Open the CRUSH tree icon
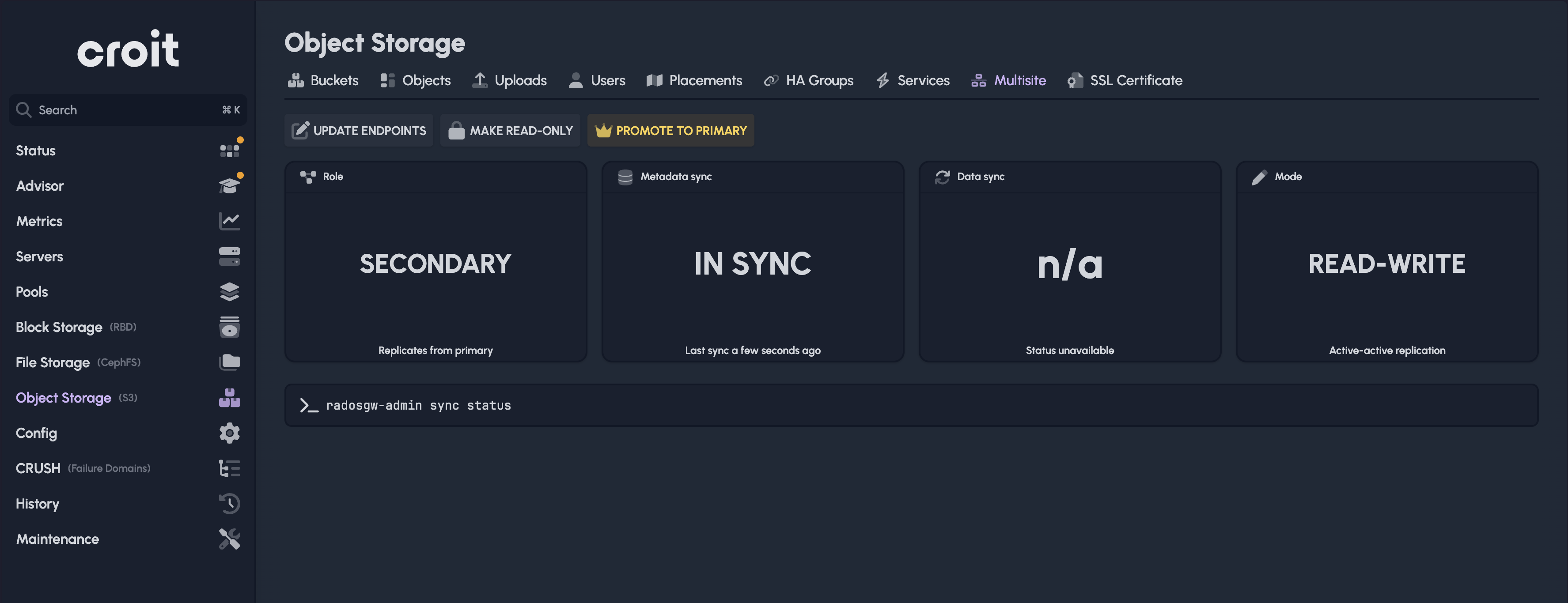1568x603 pixels. (230, 468)
